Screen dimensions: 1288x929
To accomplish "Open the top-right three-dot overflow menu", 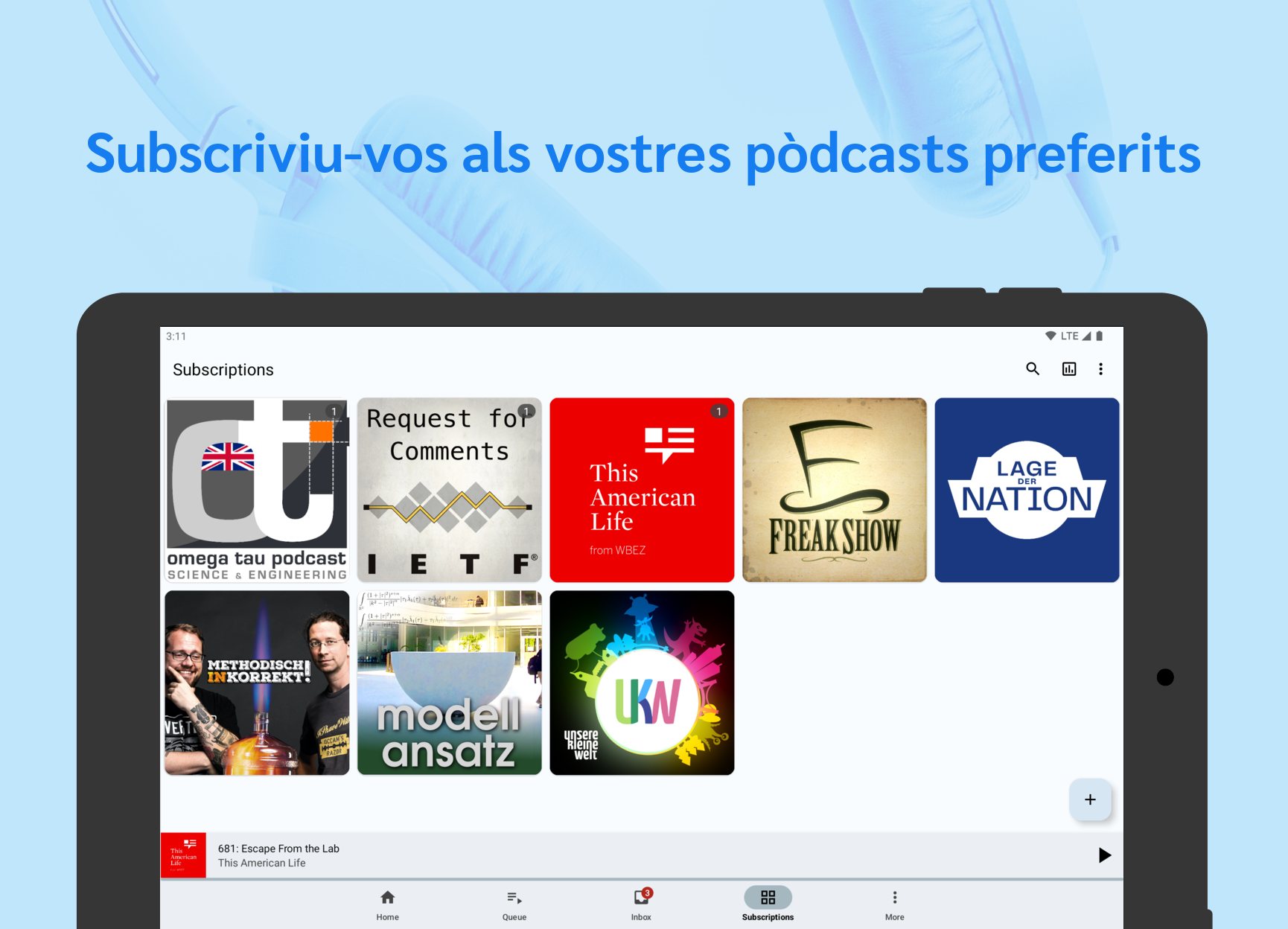I will click(1100, 369).
